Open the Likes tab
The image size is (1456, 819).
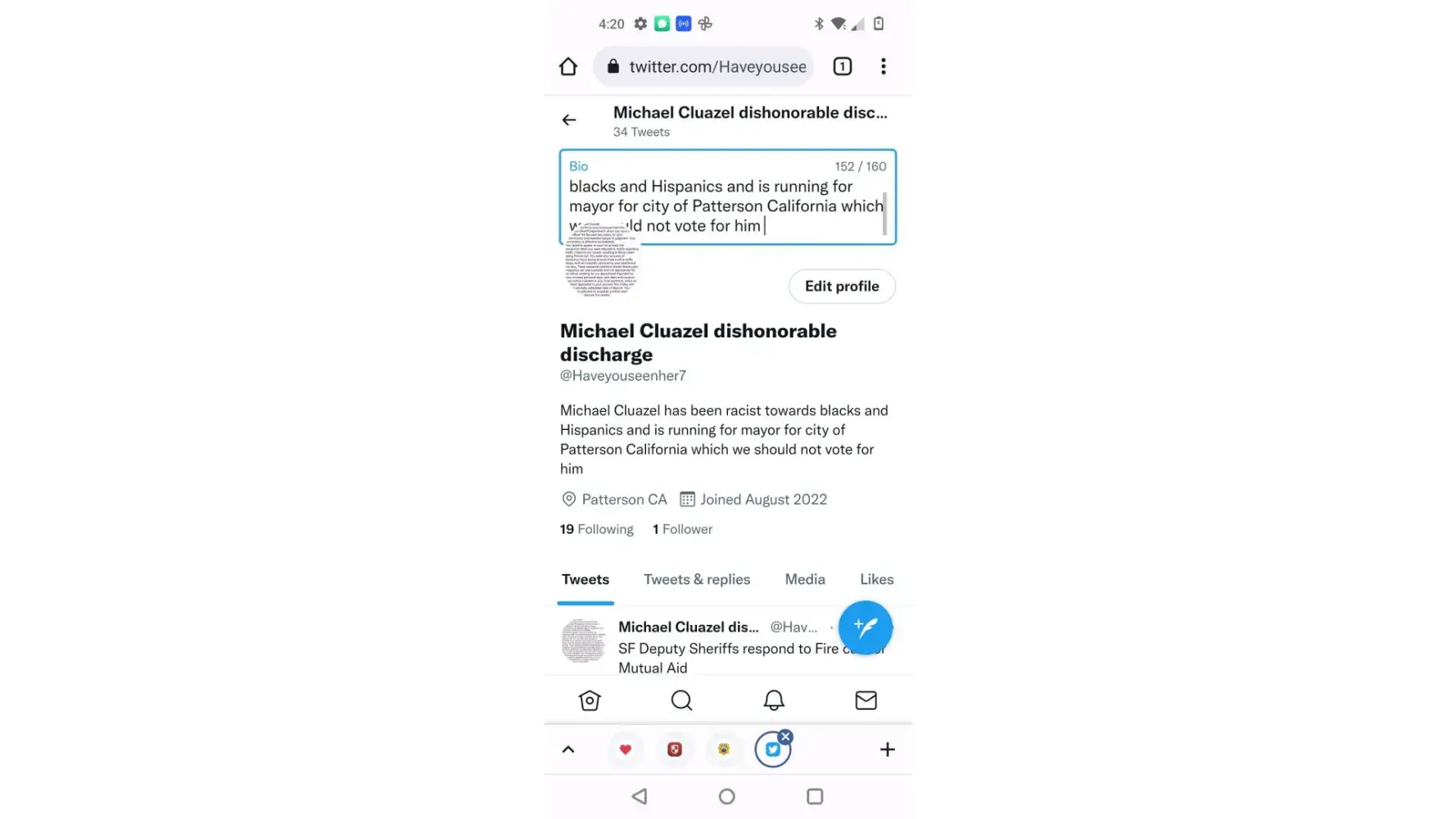[x=876, y=579]
